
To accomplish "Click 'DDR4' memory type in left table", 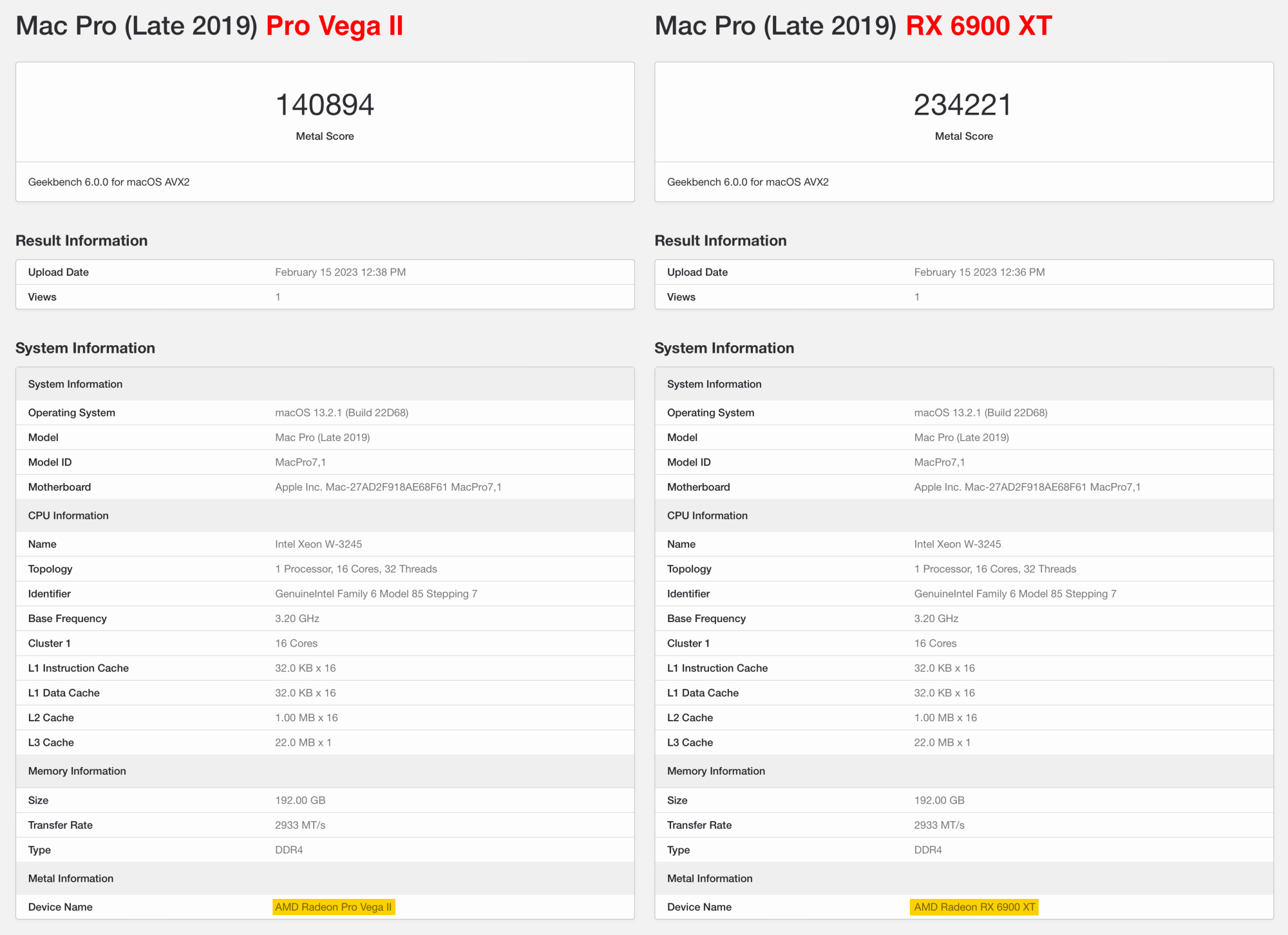I will click(x=289, y=850).
